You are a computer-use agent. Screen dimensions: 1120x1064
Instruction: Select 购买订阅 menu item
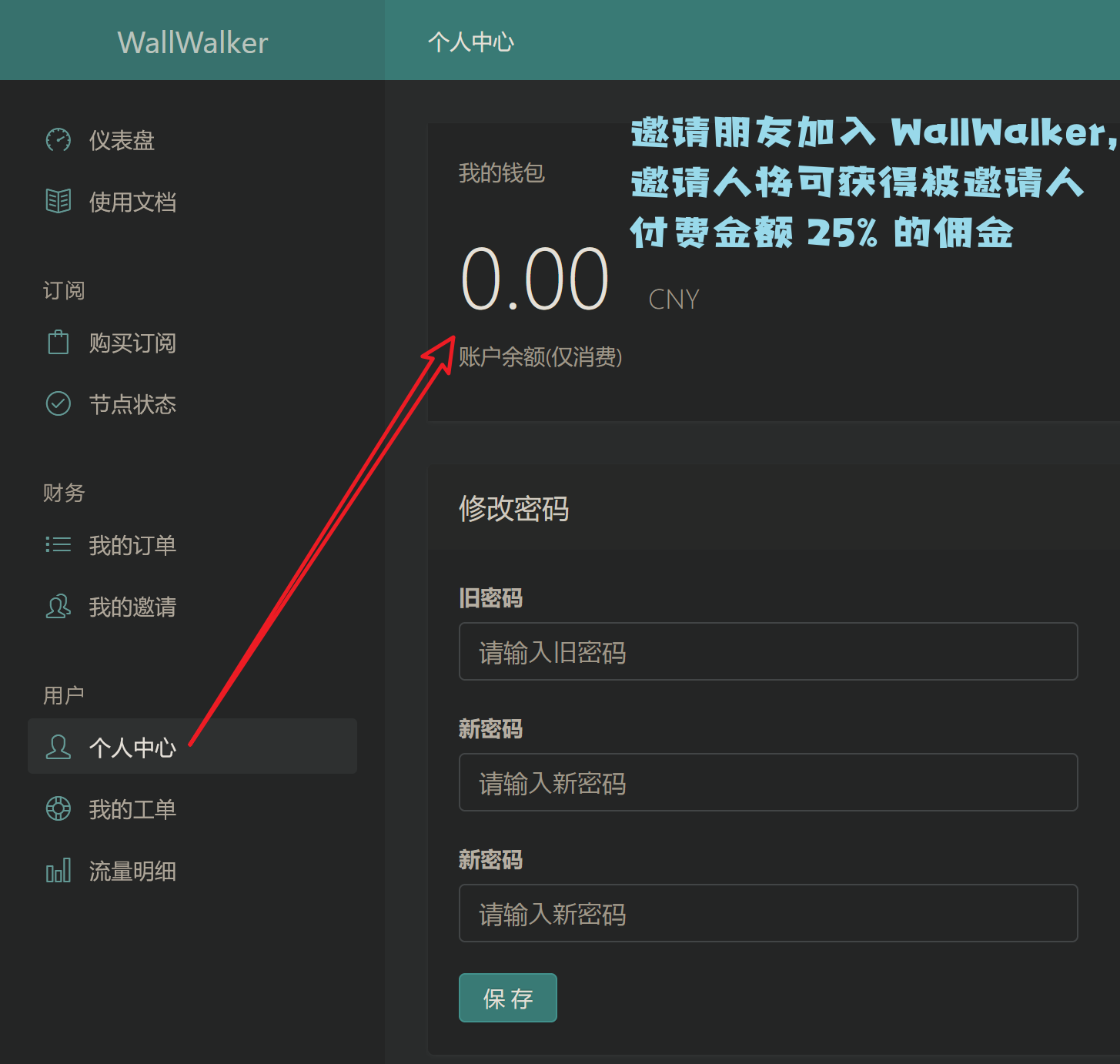(132, 343)
